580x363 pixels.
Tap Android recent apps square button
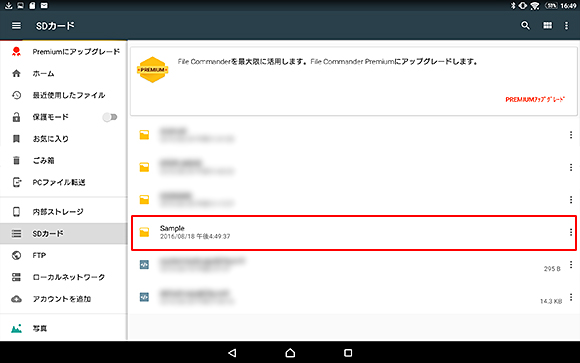(x=348, y=353)
